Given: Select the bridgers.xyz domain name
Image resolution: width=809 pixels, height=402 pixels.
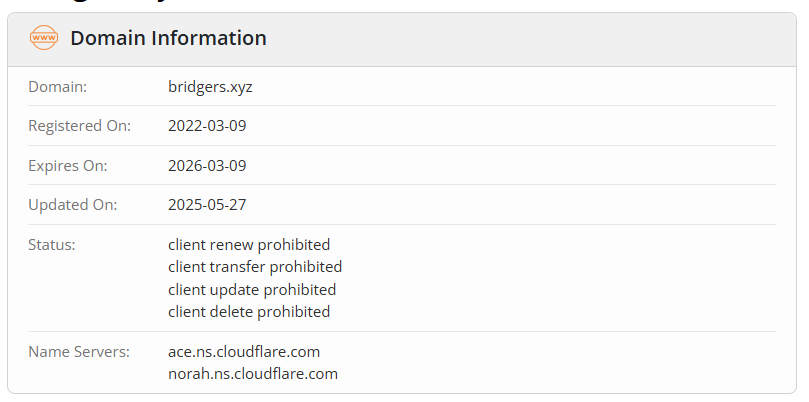Looking at the screenshot, I should pyautogui.click(x=210, y=87).
